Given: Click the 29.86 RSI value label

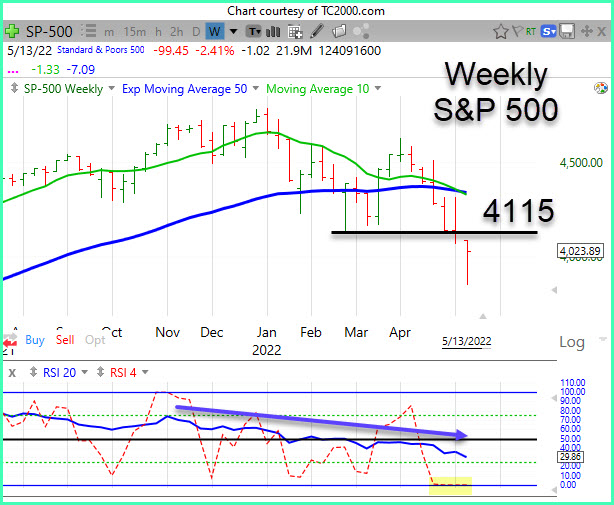Looking at the screenshot, I should pos(570,456).
